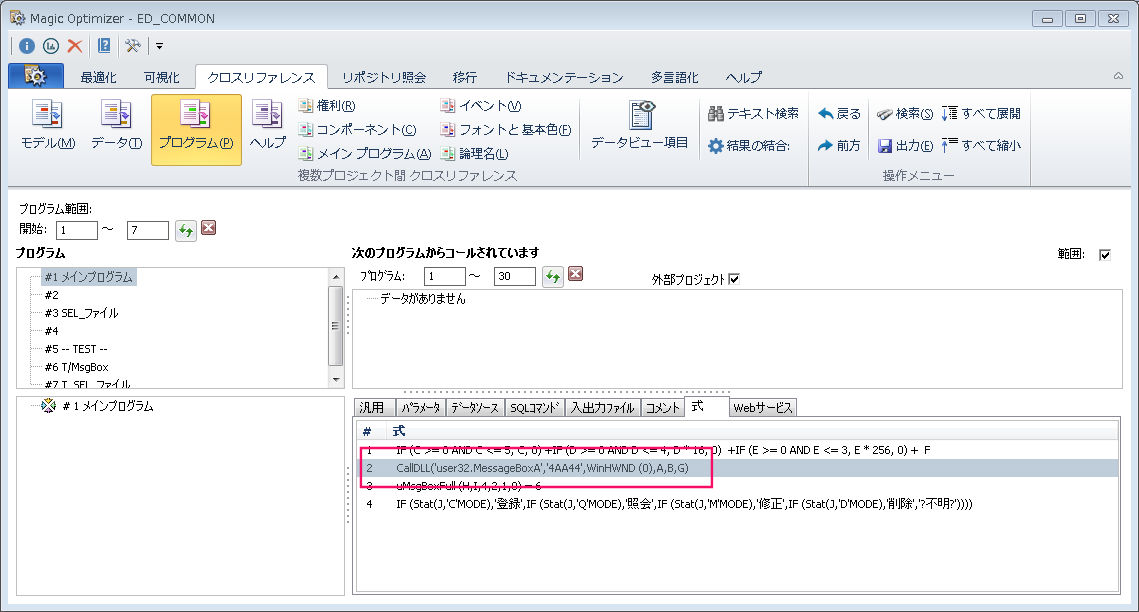The image size is (1139, 612).
Task: Refresh the program range with green arrows
Action: [186, 231]
